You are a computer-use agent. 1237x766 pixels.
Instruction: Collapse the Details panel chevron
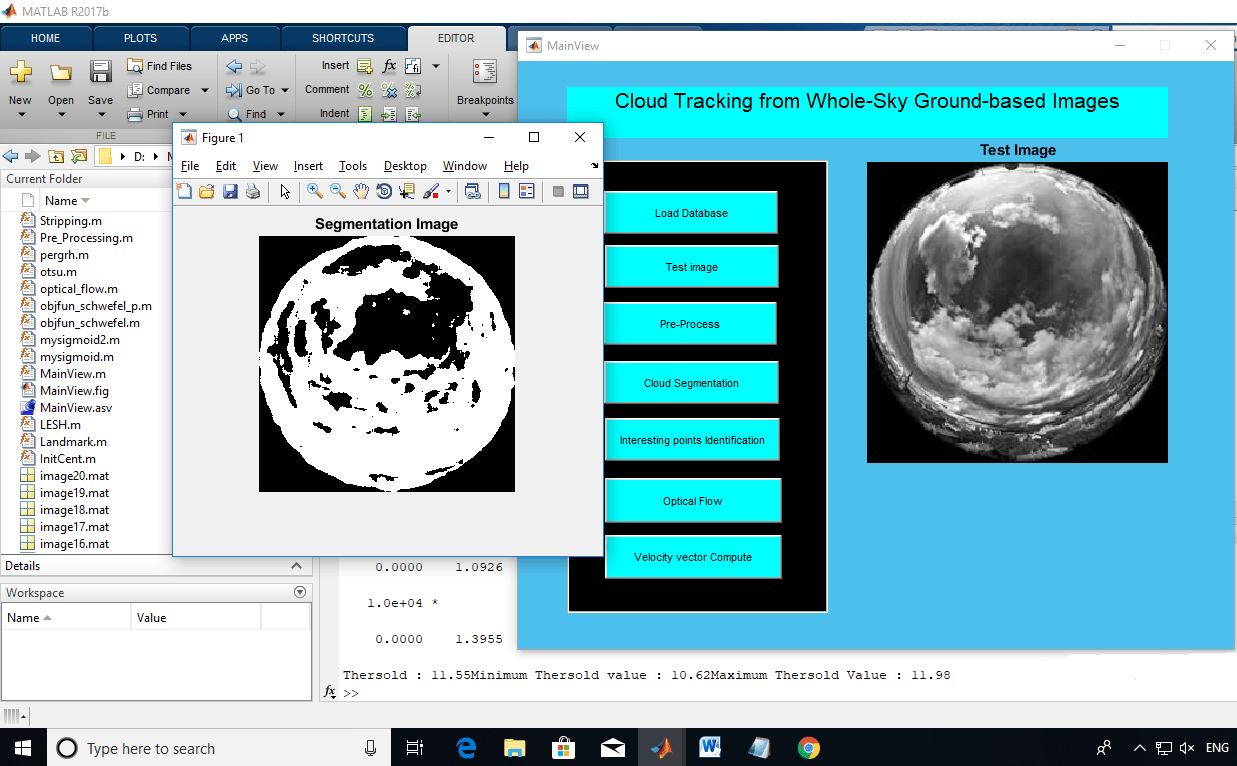point(296,565)
